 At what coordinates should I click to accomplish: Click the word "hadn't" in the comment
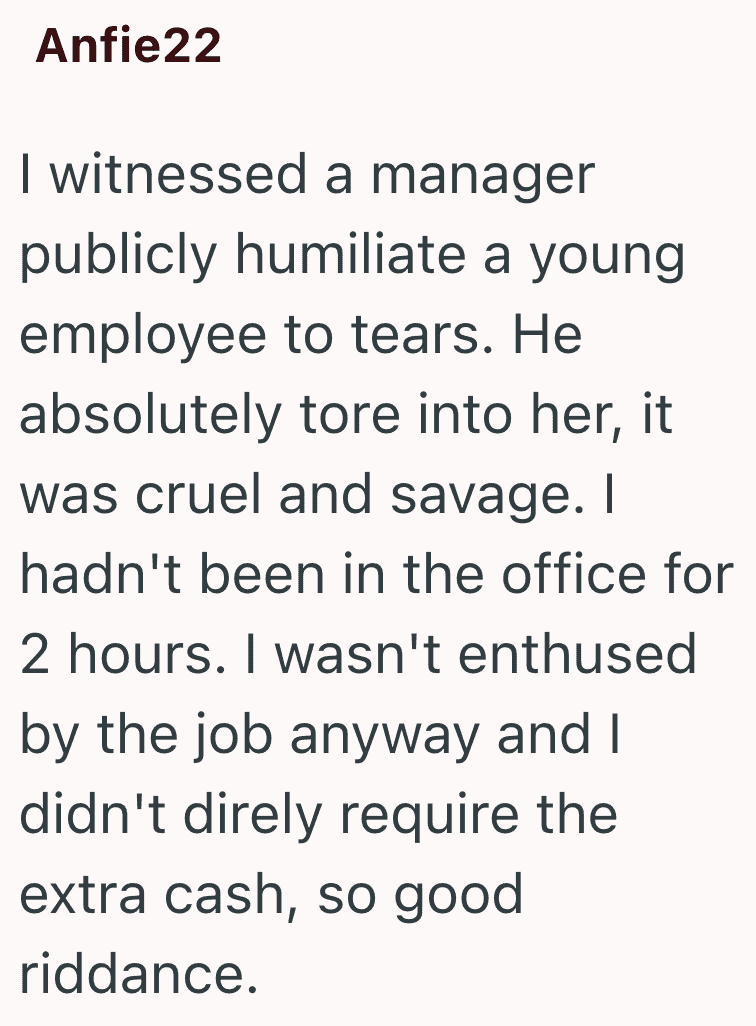(100, 574)
